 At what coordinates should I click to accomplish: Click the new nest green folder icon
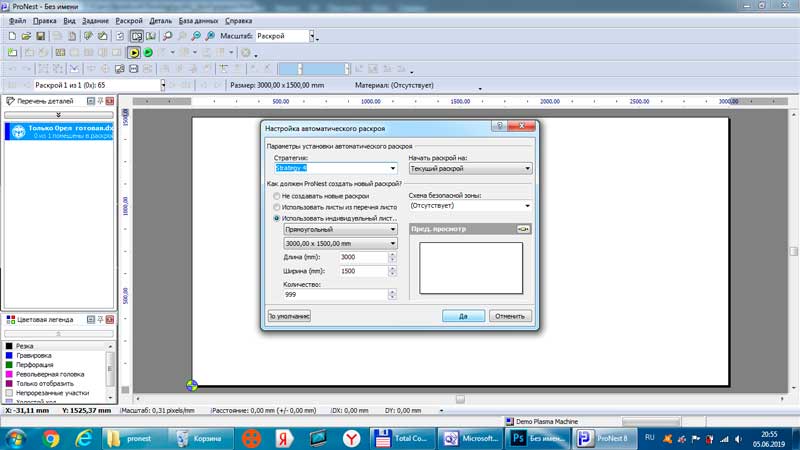coord(12,53)
